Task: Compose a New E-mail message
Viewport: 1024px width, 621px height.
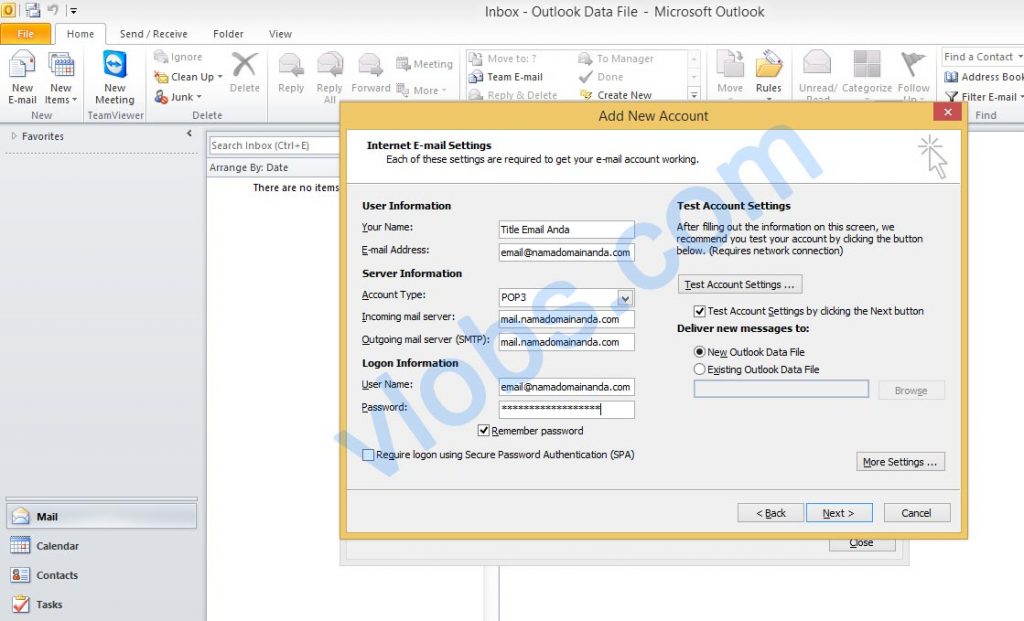Action: tap(22, 76)
